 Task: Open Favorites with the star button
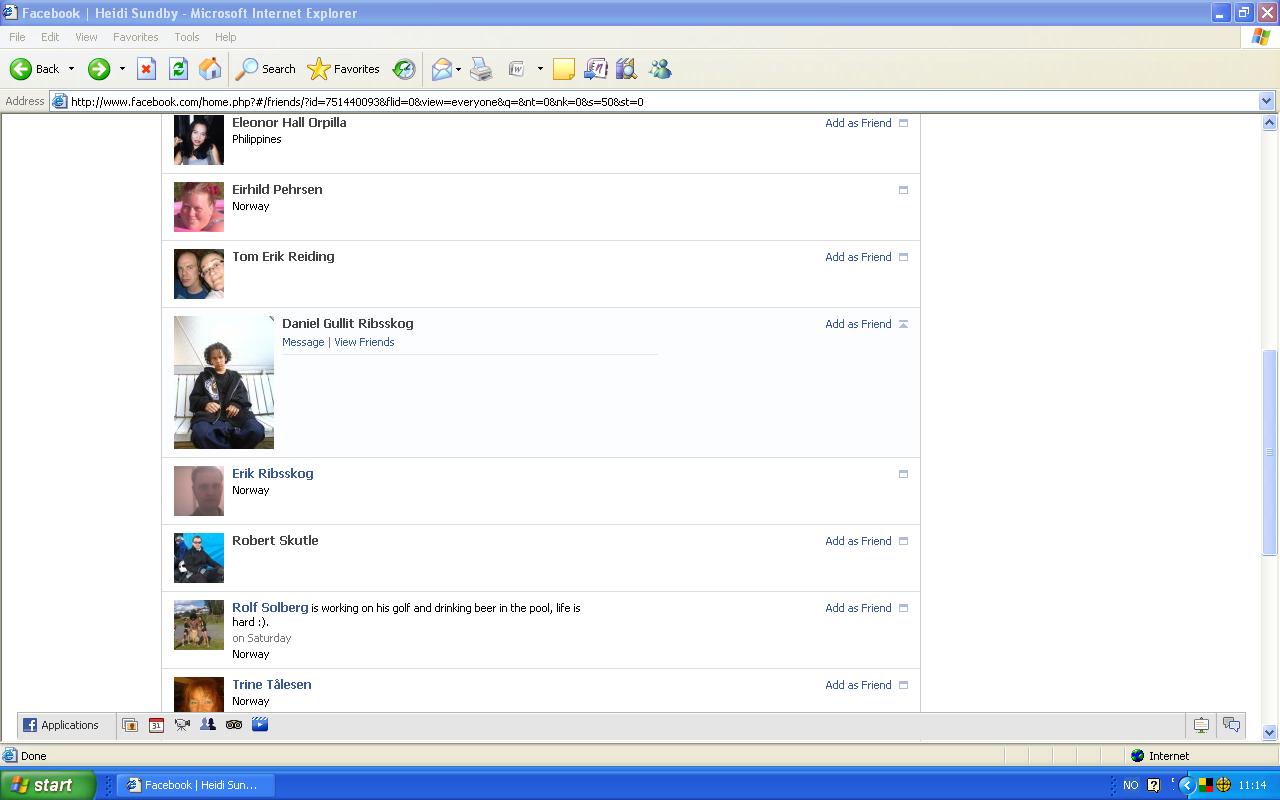pos(343,69)
